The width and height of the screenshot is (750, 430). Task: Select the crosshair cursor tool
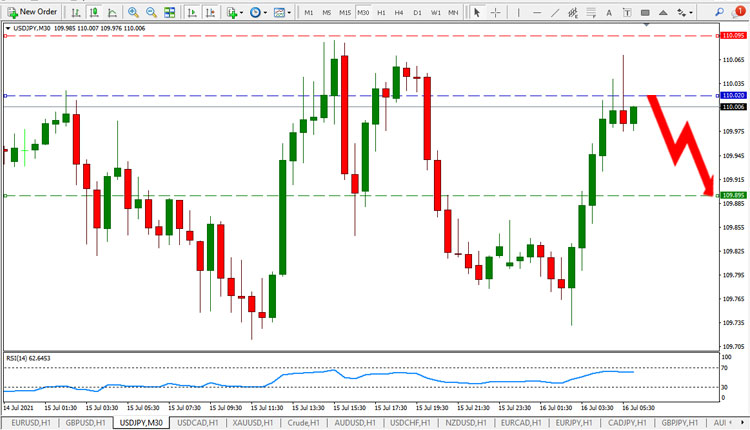tap(496, 12)
